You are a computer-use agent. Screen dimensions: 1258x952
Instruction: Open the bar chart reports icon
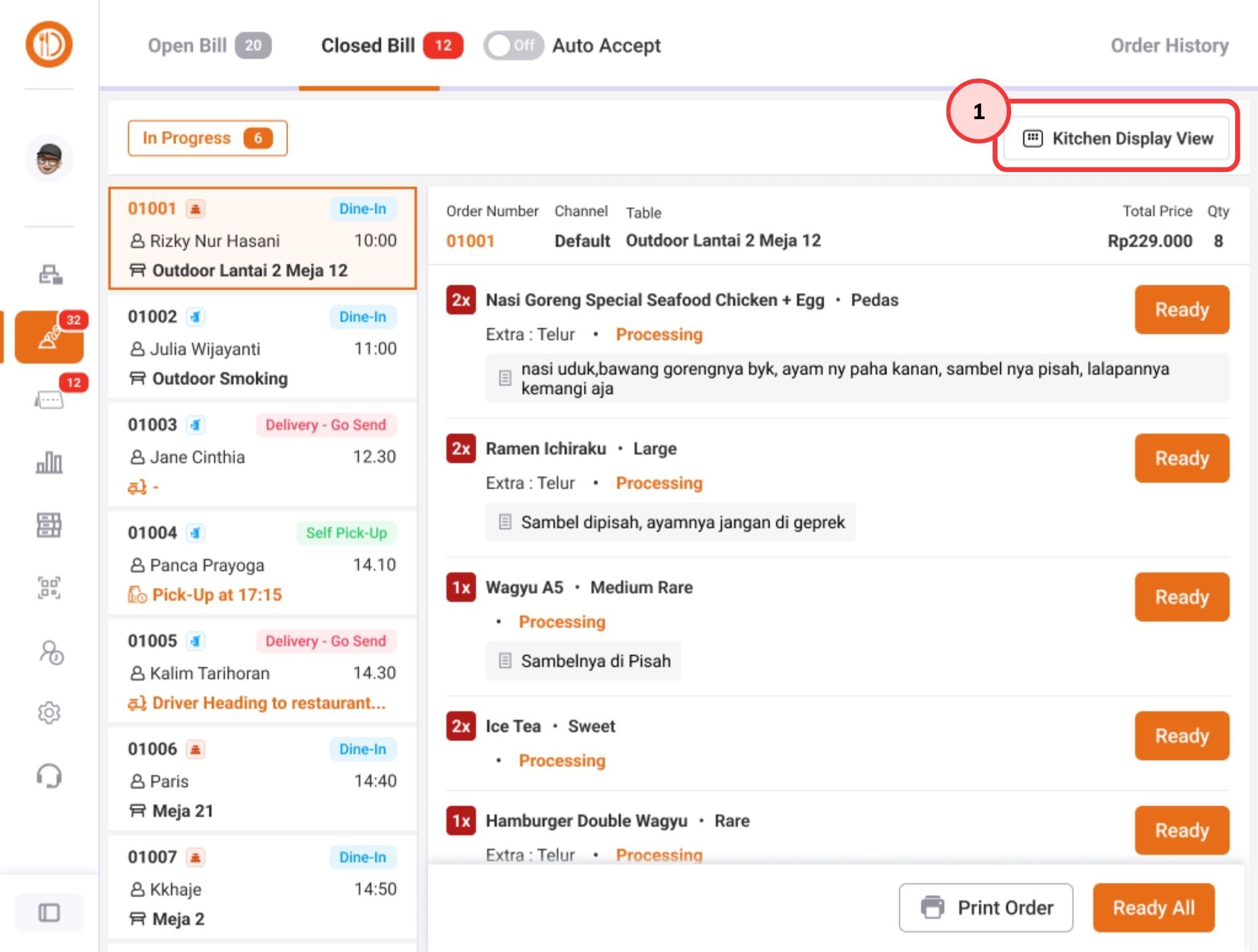point(49,462)
